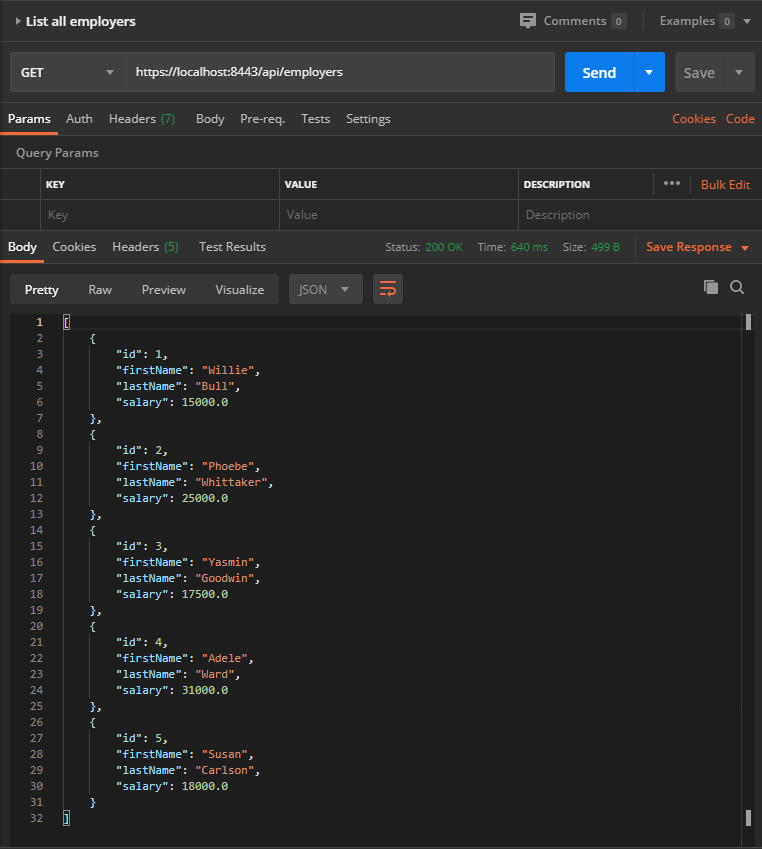Toggle the wrap lines icon button
The height and width of the screenshot is (849, 762).
(388, 289)
